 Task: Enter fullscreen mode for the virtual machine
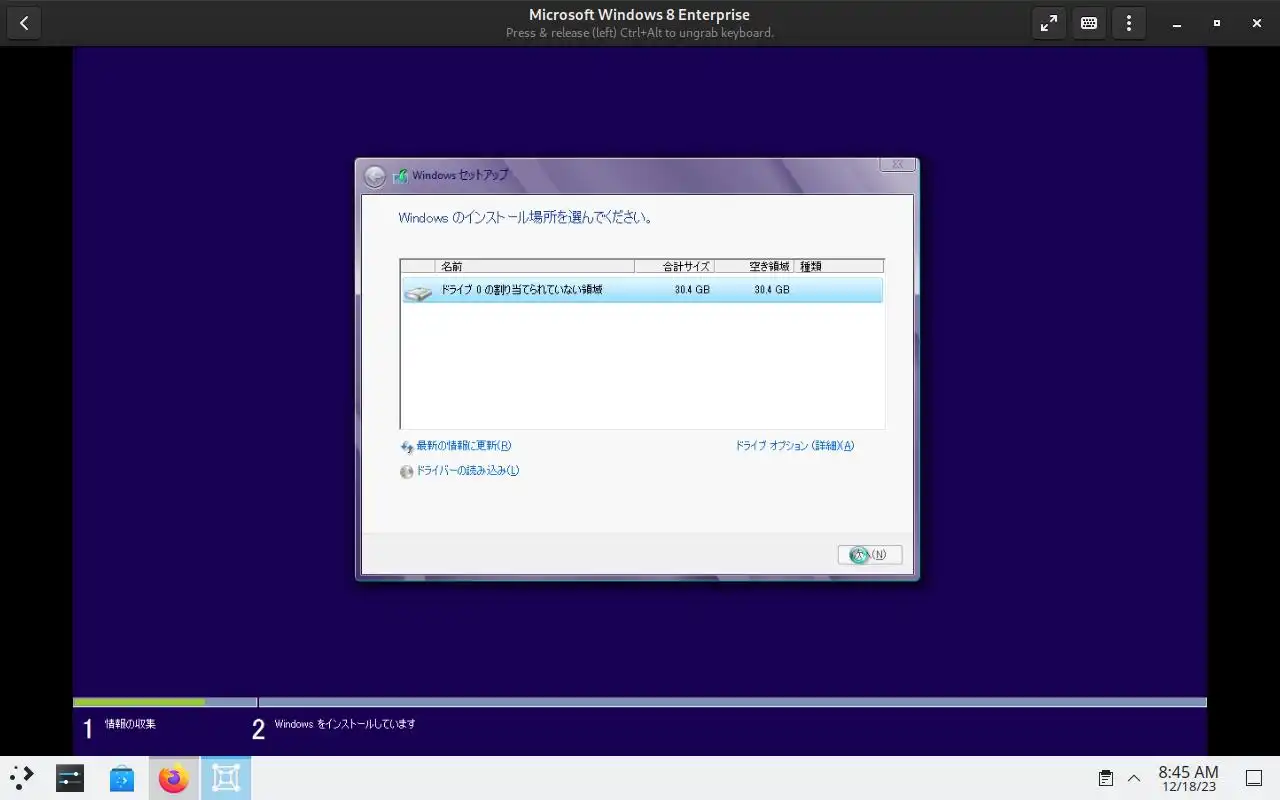(x=1049, y=23)
